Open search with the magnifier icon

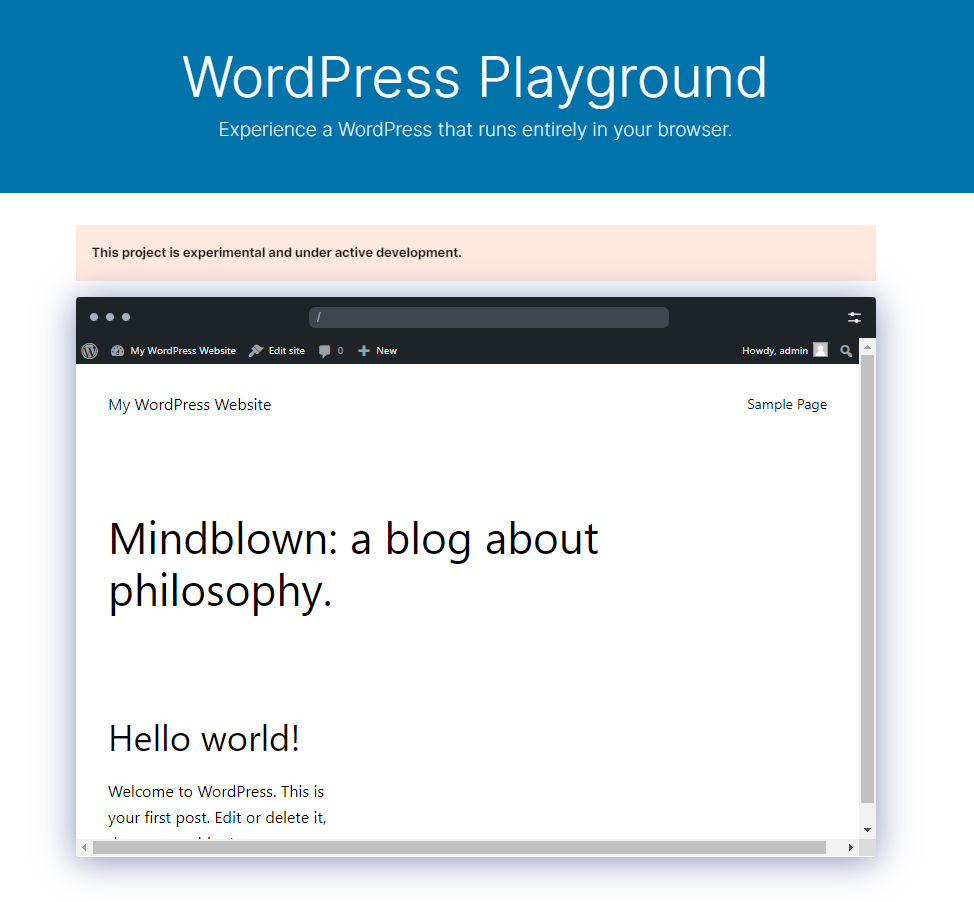[846, 351]
